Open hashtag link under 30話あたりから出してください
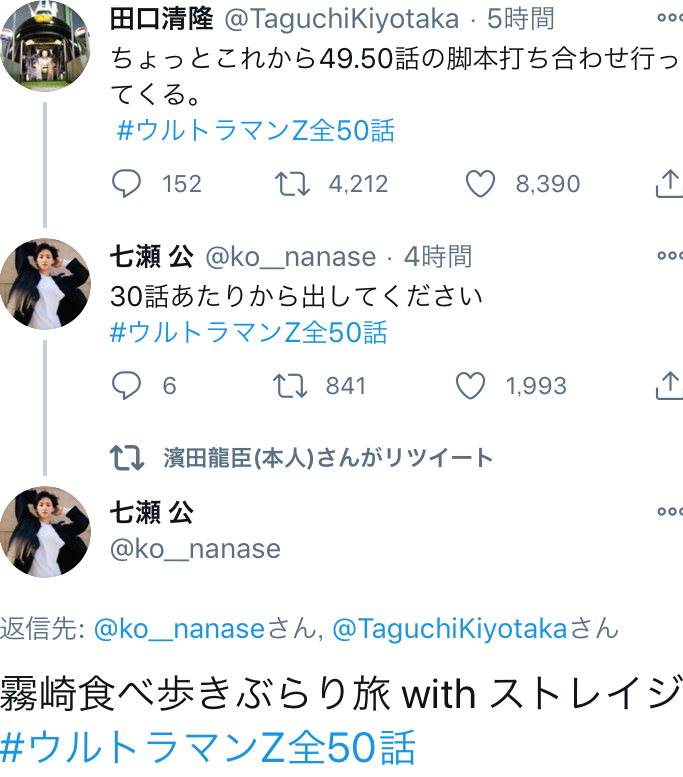This screenshot has height=777, width=683. coord(248,332)
